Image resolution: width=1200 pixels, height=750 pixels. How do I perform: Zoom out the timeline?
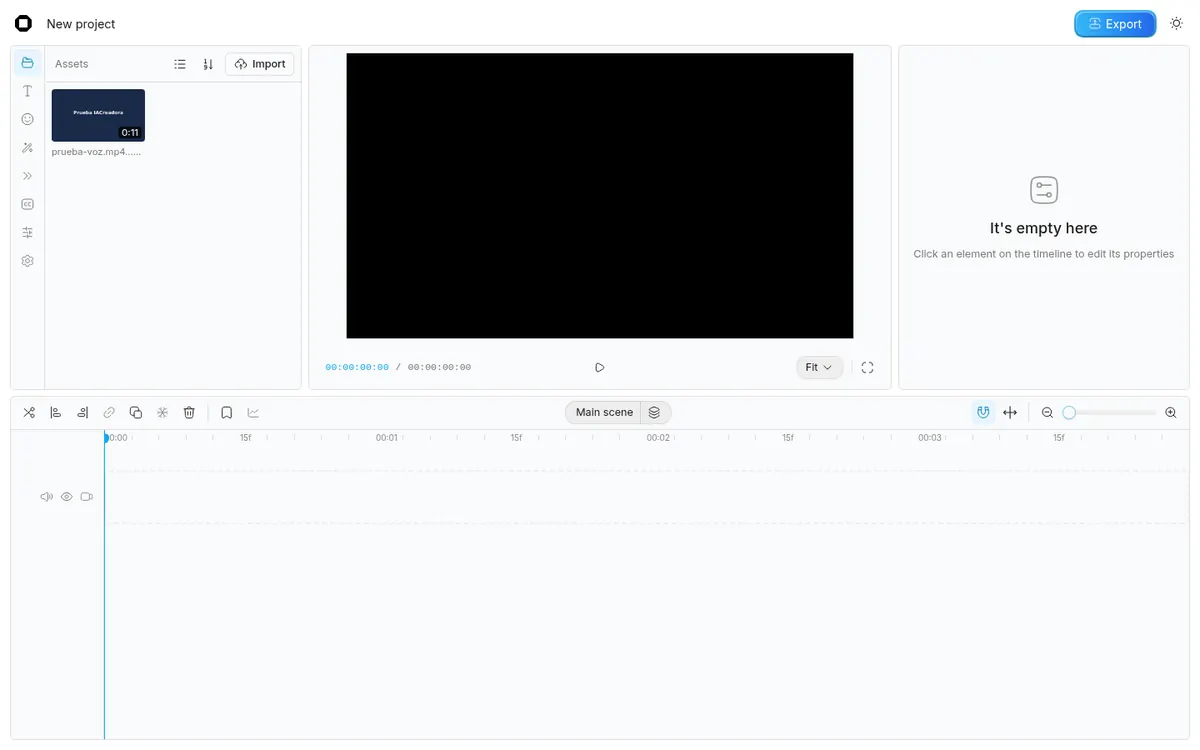coord(1047,412)
